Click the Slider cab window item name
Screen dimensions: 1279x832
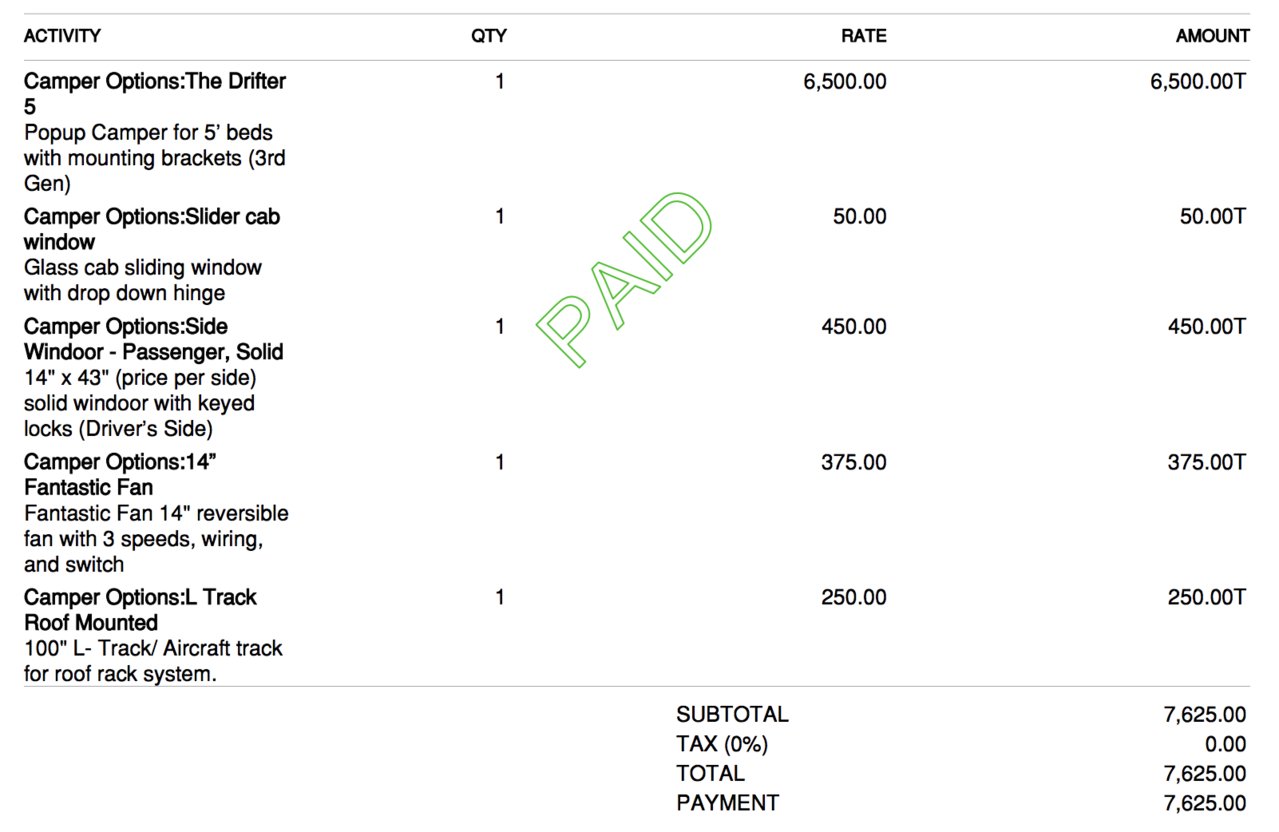[x=152, y=229]
